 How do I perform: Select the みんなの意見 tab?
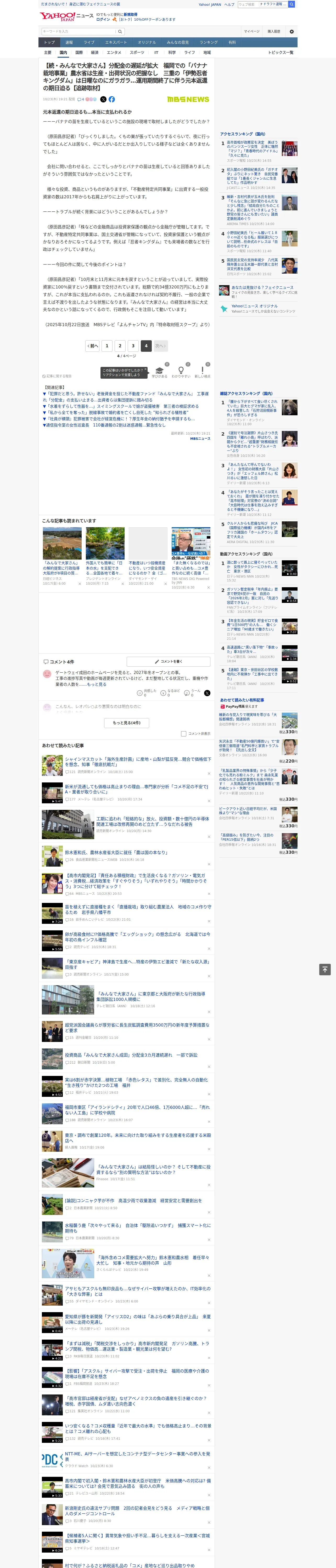point(178,43)
